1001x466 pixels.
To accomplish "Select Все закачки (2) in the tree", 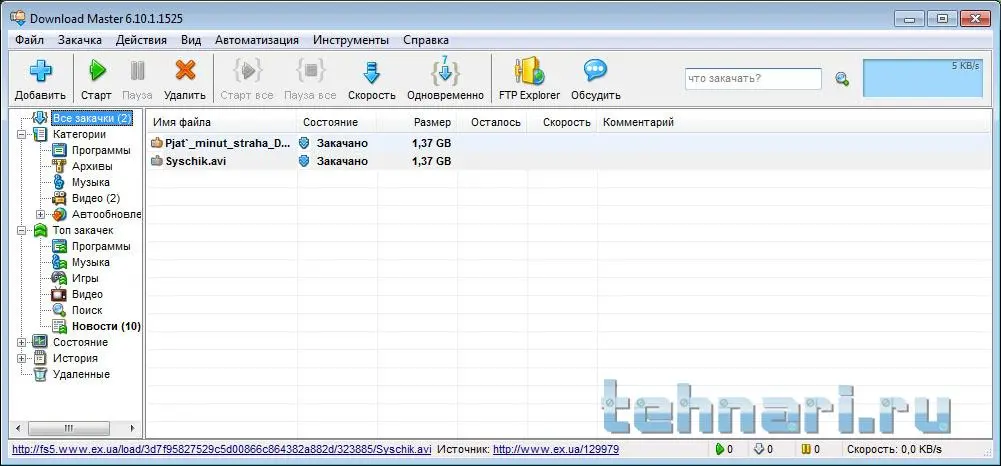I will [92, 118].
